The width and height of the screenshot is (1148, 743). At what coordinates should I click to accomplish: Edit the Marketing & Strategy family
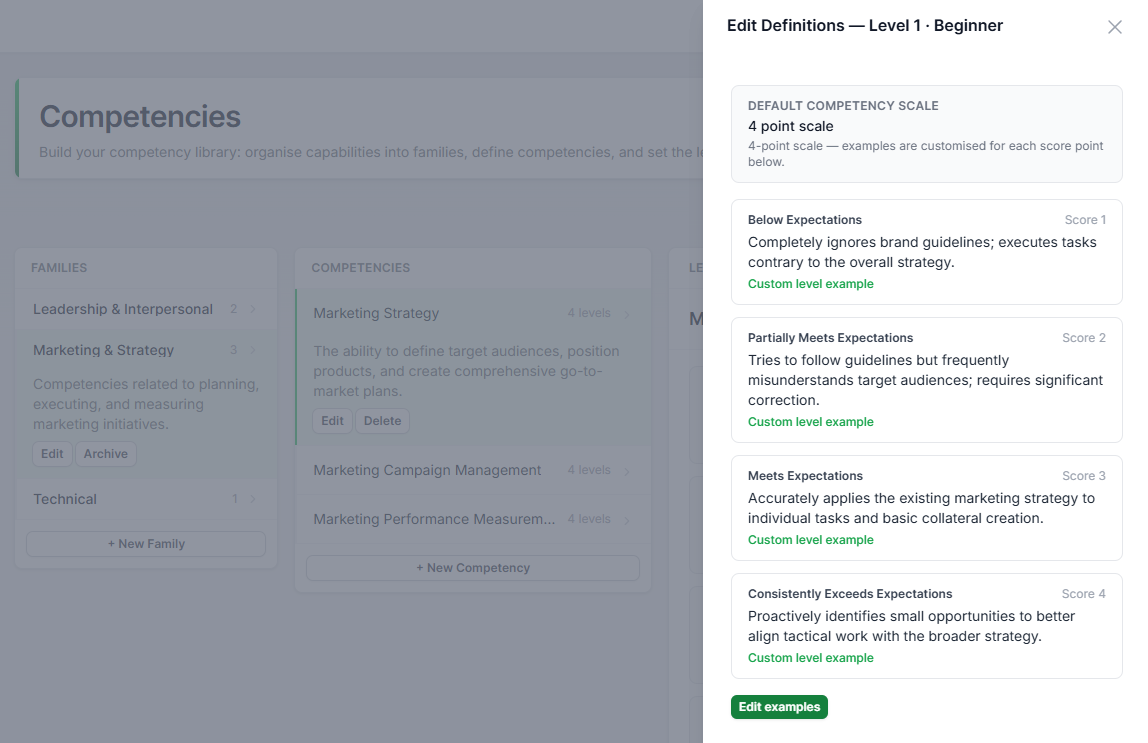pos(52,454)
